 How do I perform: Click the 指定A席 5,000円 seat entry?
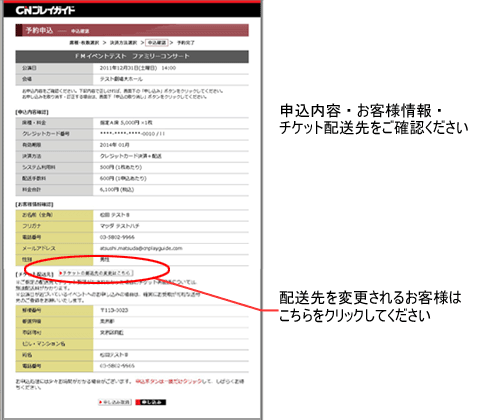126,123
